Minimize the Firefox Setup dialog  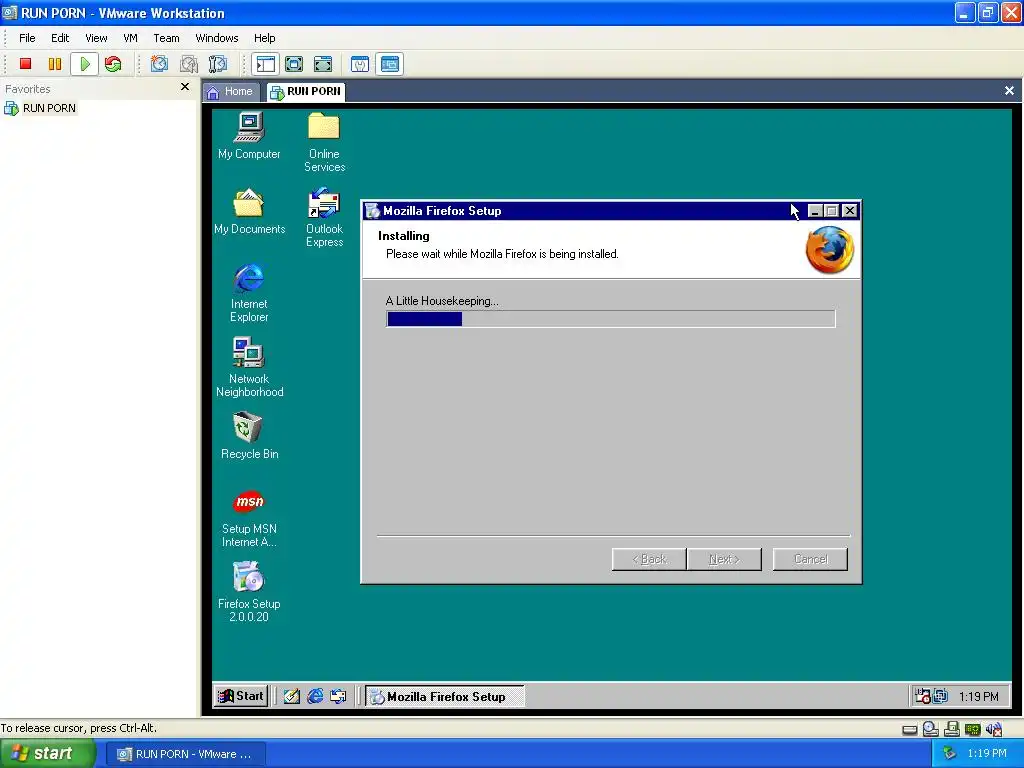(814, 211)
